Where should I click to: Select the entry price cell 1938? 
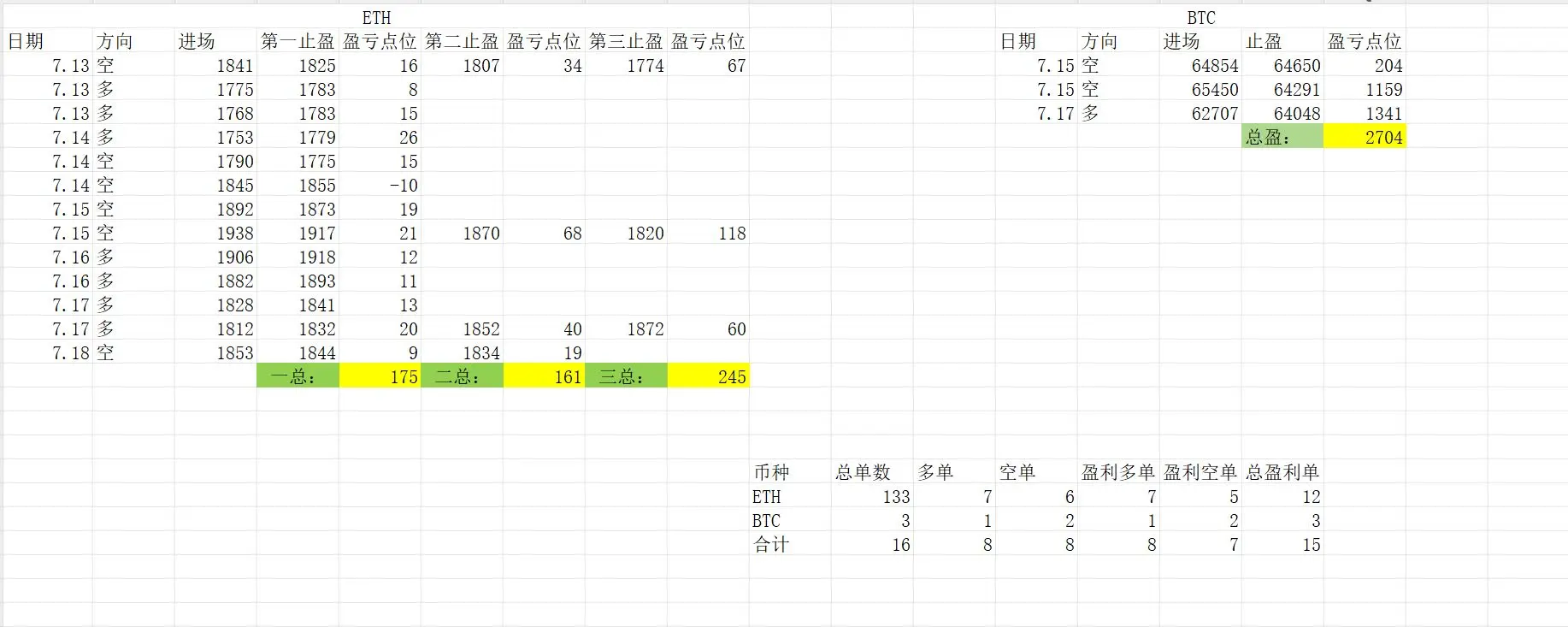click(x=215, y=233)
